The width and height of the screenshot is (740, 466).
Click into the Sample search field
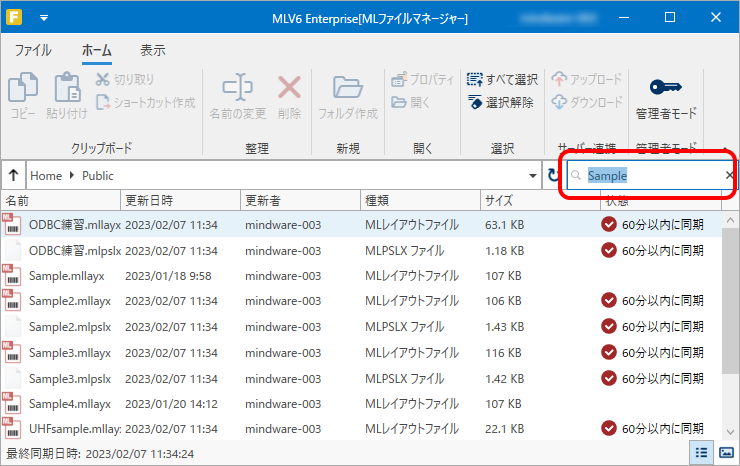pos(651,176)
